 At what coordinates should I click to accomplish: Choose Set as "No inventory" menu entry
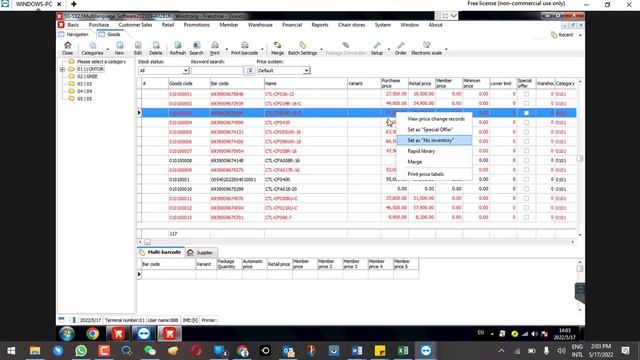434,140
